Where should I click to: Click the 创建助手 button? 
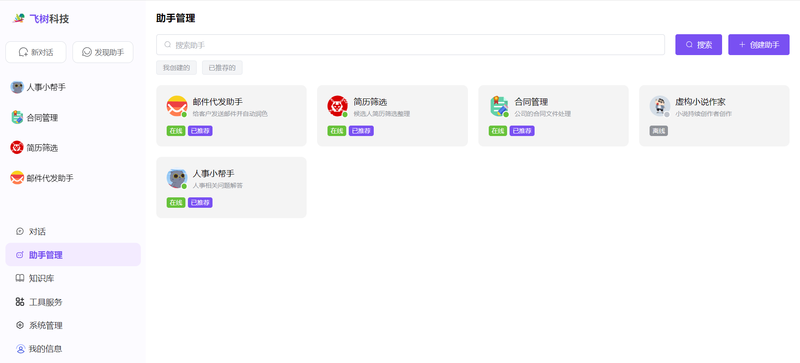click(x=759, y=44)
